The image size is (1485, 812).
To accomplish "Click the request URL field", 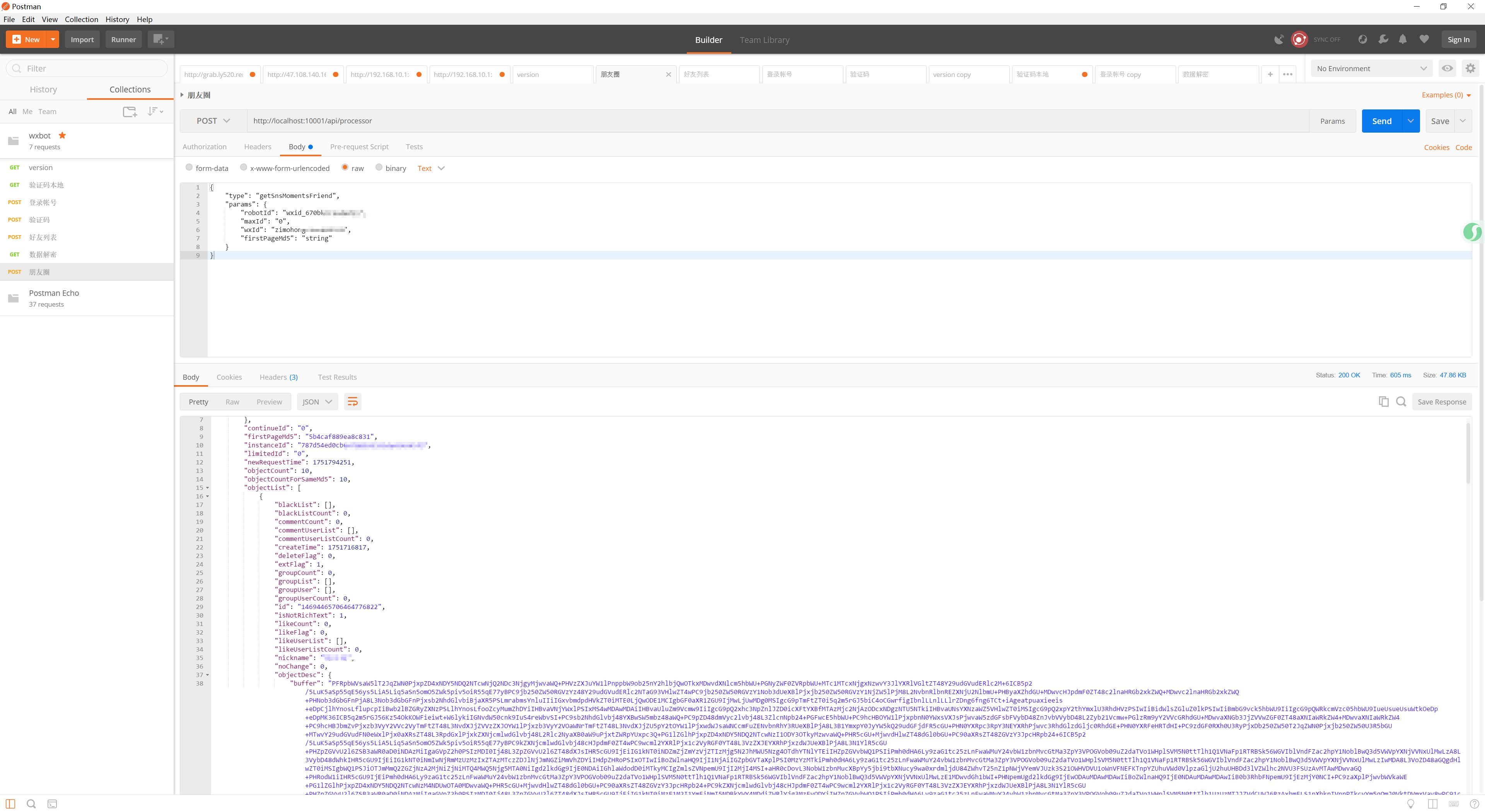I will click(x=749, y=121).
